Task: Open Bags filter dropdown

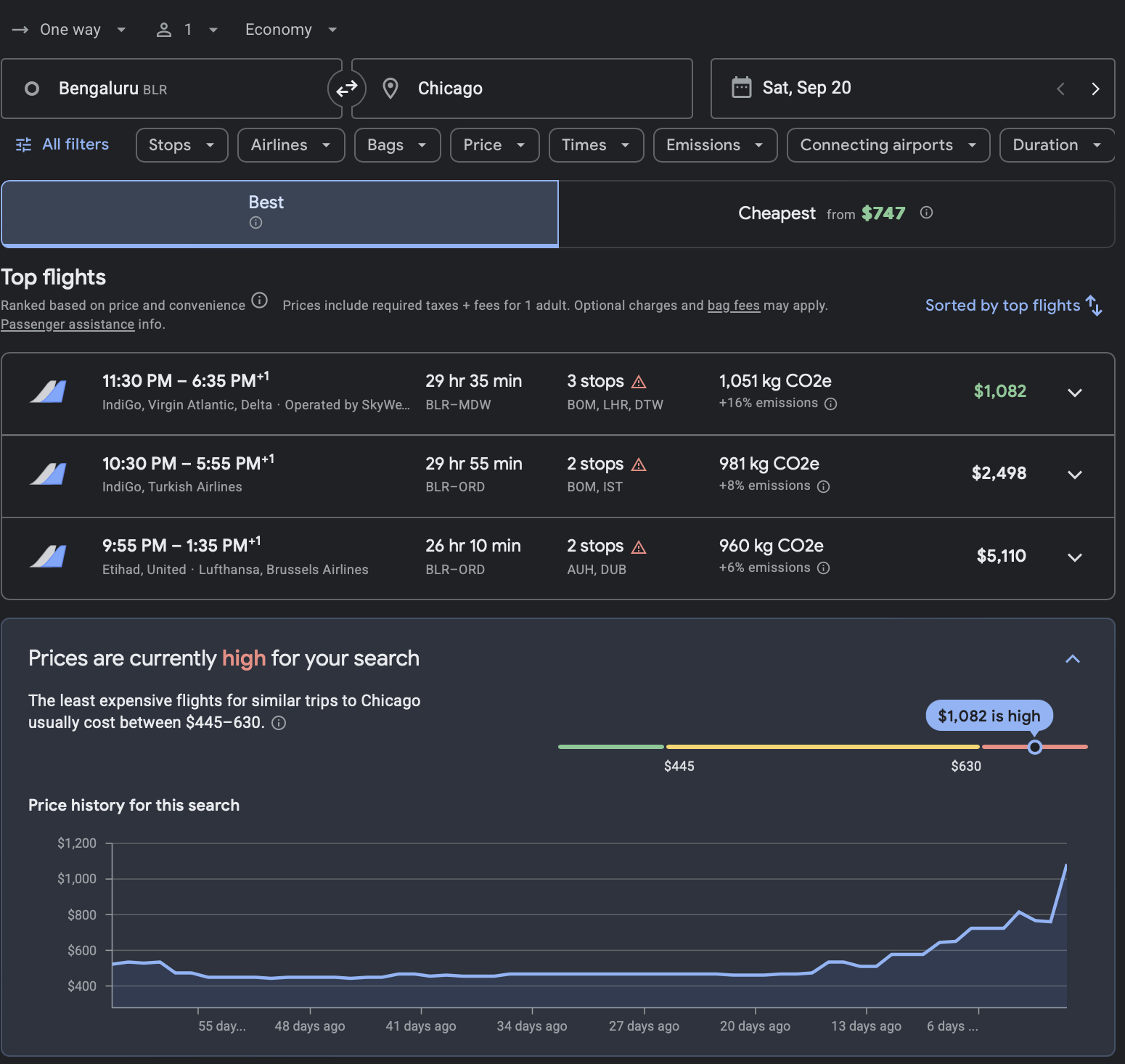Action: click(x=397, y=145)
